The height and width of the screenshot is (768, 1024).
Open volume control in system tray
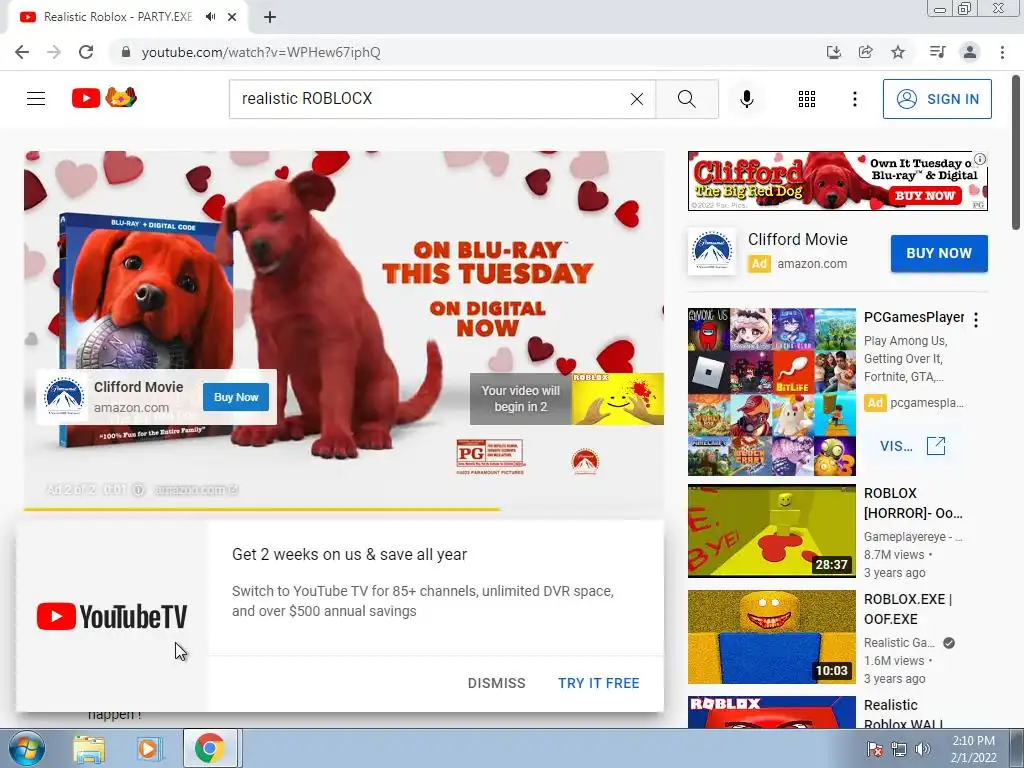point(923,749)
